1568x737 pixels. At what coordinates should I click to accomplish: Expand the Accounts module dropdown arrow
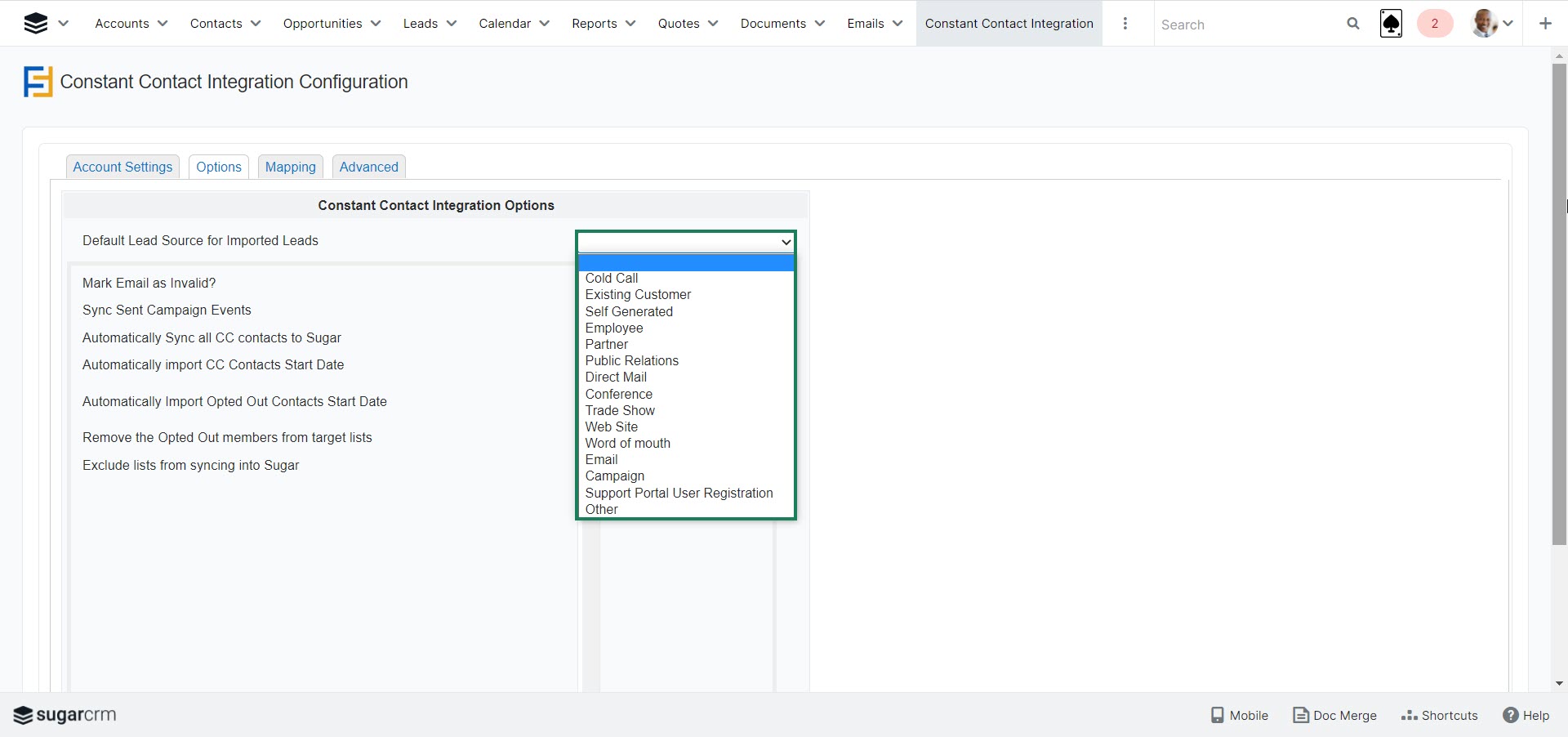tap(163, 24)
